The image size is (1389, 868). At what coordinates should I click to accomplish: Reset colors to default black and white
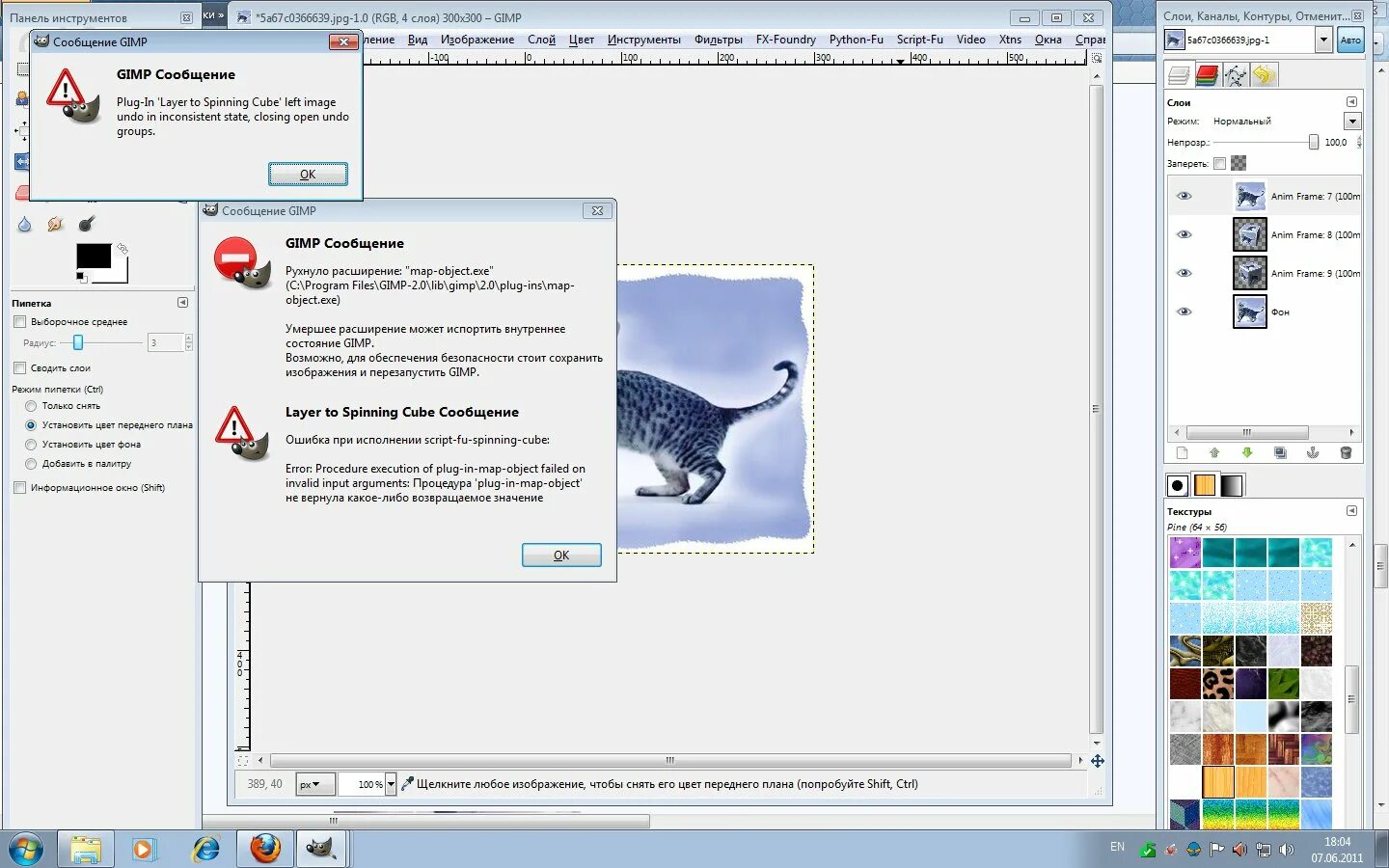pos(81,278)
